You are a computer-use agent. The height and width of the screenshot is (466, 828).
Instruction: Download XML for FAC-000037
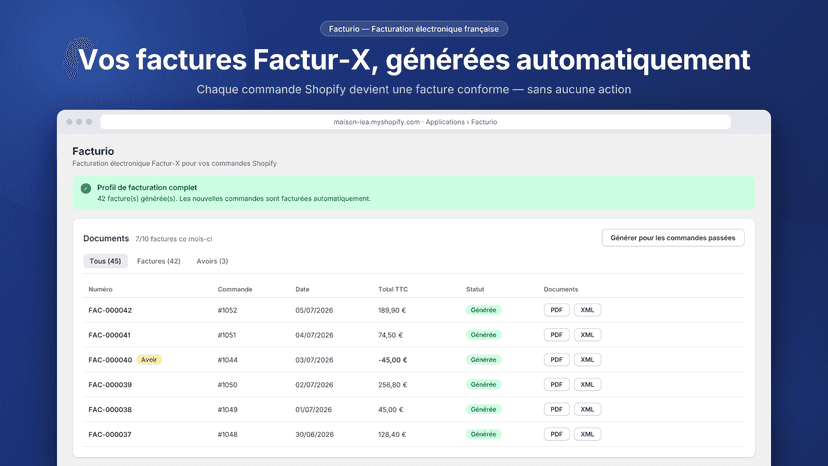587,434
